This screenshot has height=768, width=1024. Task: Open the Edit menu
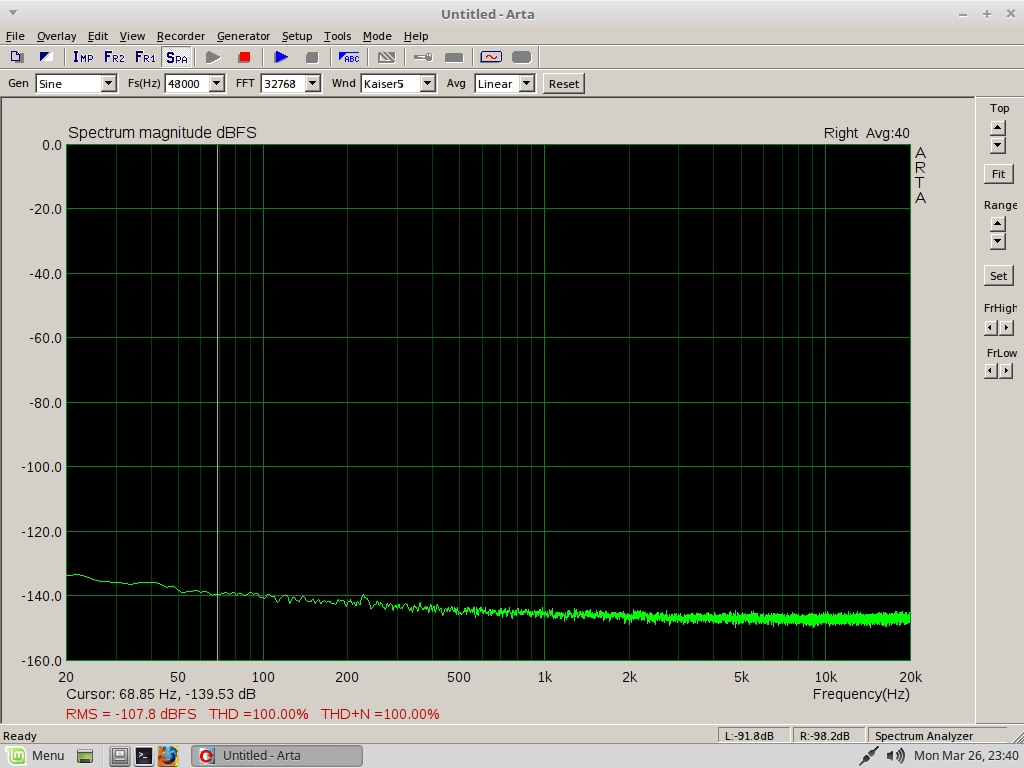pos(97,36)
